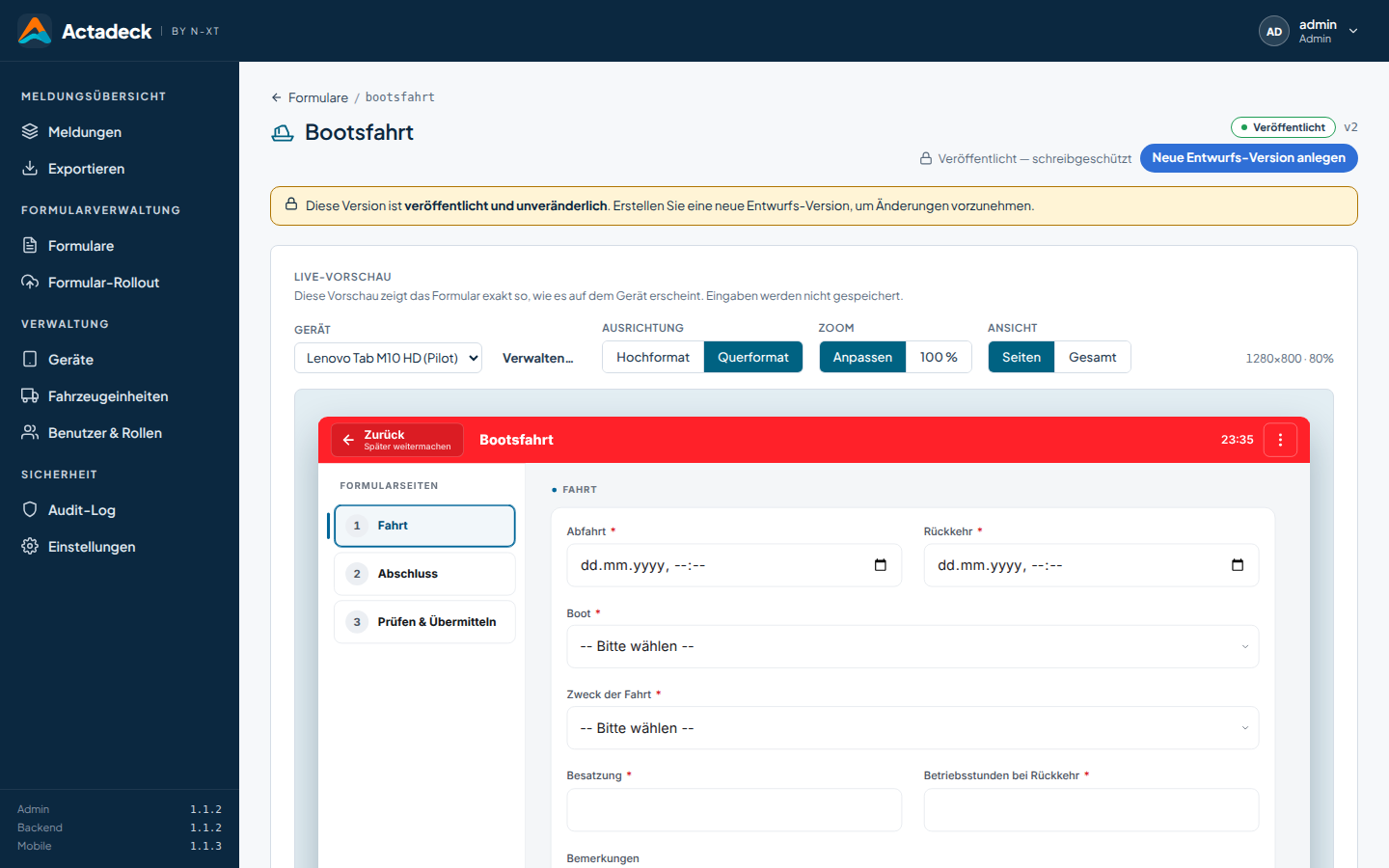Click the Actadeck logo icon
Viewport: 1389px width, 868px height.
point(35,31)
